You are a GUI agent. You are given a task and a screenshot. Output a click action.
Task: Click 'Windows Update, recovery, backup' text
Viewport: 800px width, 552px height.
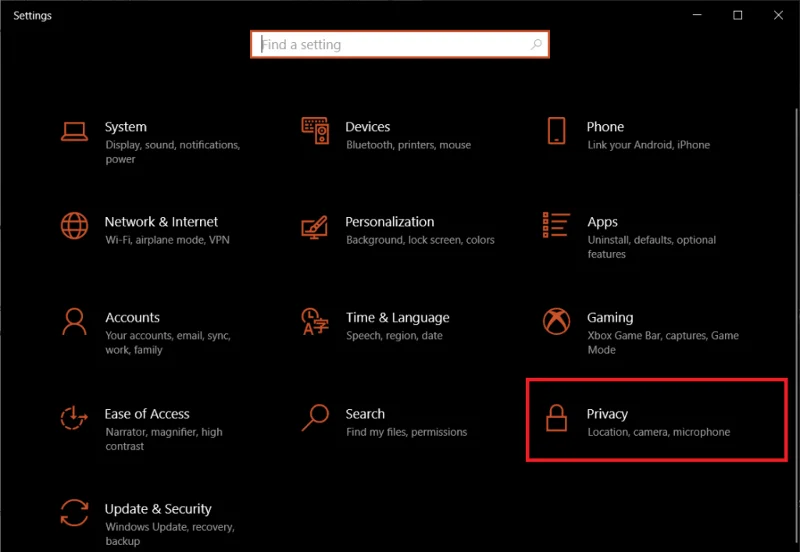tap(170, 534)
